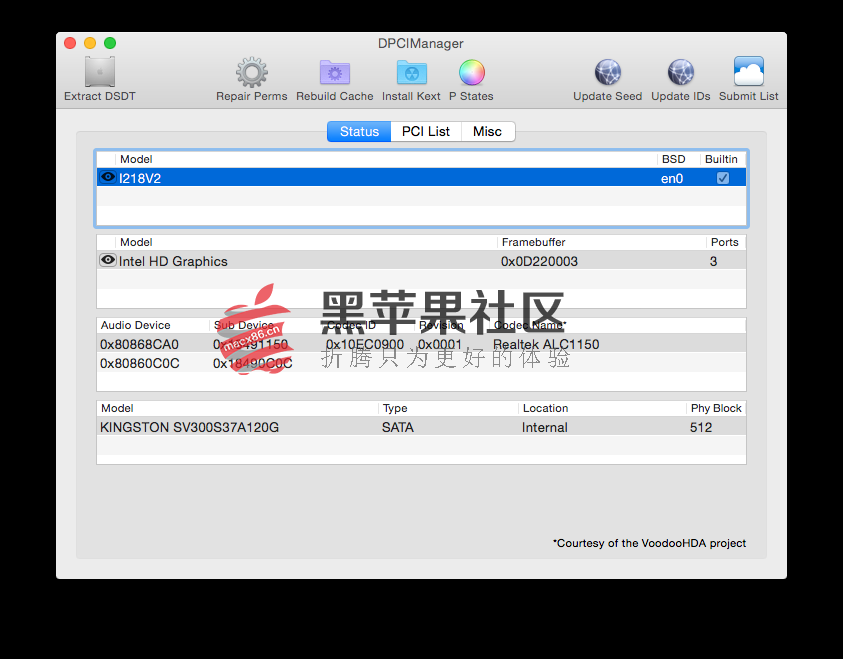
Task: Click the Phy Block column header
Action: [x=716, y=409]
